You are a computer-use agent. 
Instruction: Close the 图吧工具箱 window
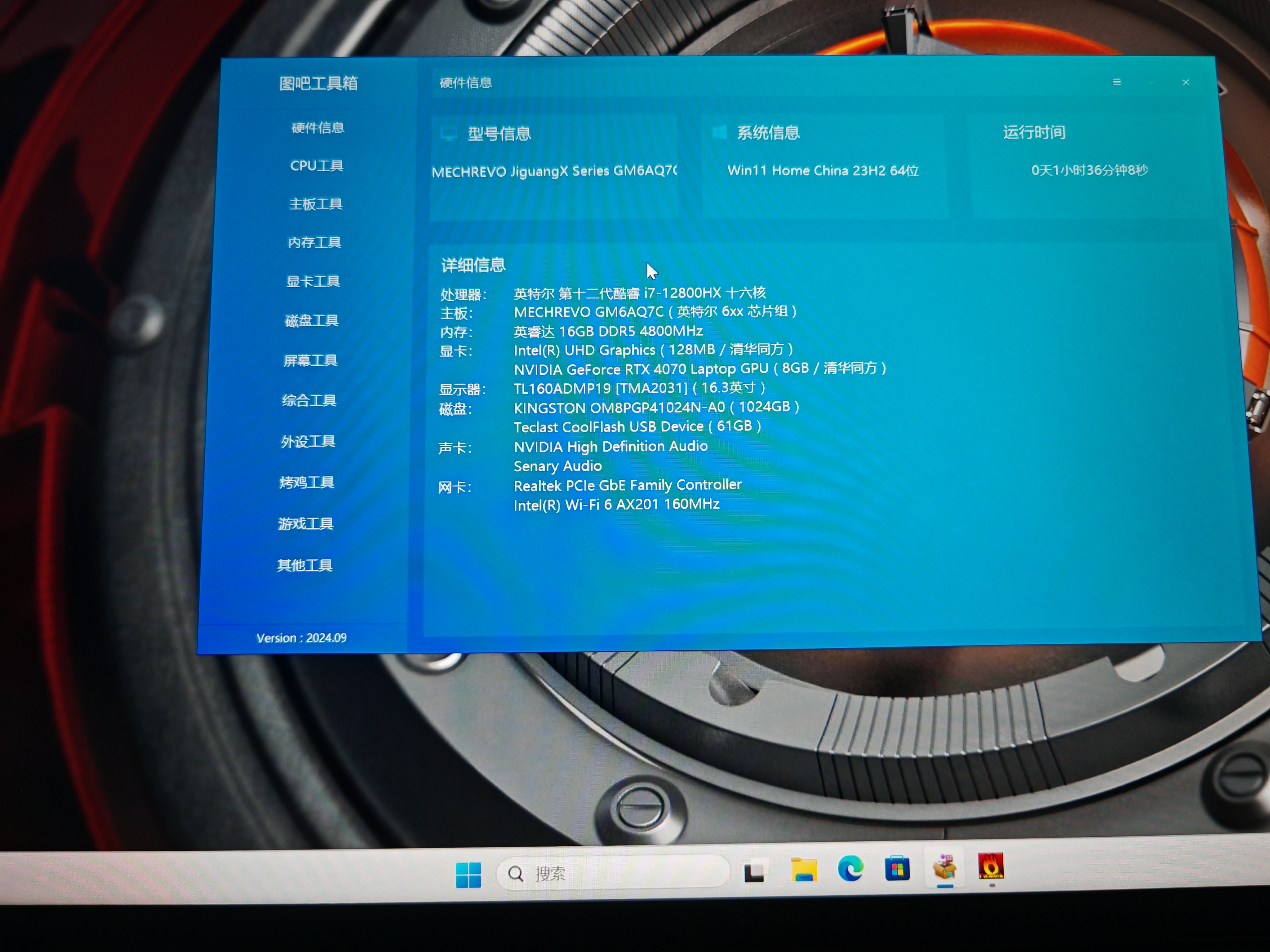(1186, 82)
